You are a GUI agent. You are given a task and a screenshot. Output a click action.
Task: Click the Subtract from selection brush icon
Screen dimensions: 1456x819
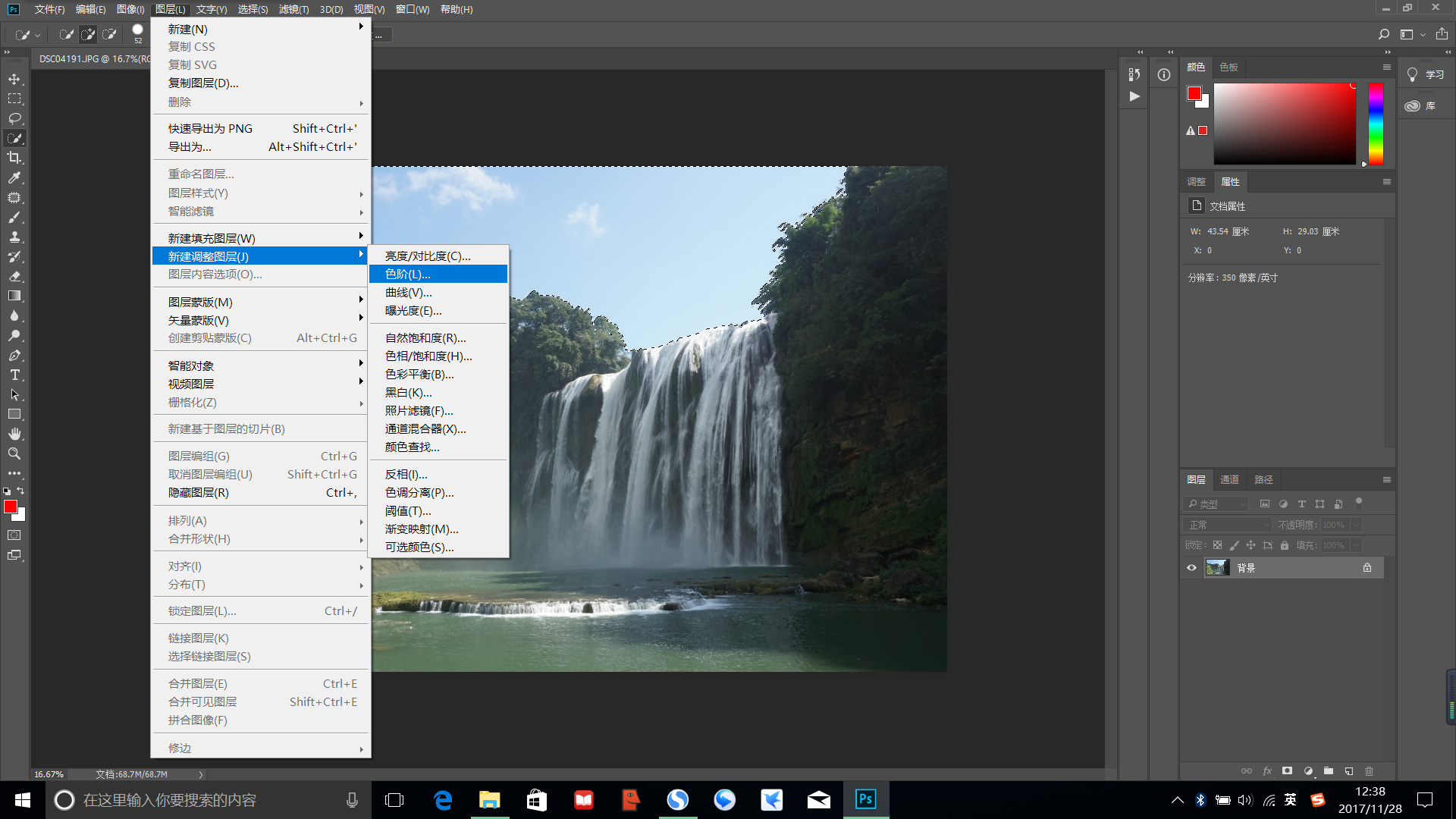click(109, 34)
